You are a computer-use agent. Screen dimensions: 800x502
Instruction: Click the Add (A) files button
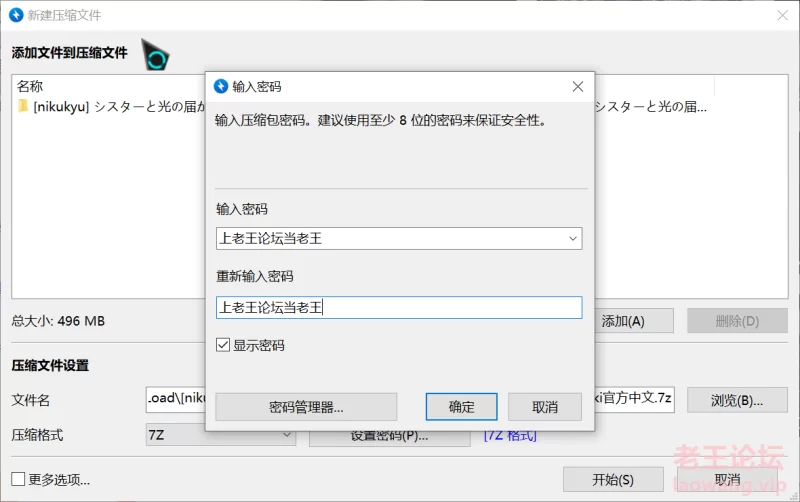point(634,321)
